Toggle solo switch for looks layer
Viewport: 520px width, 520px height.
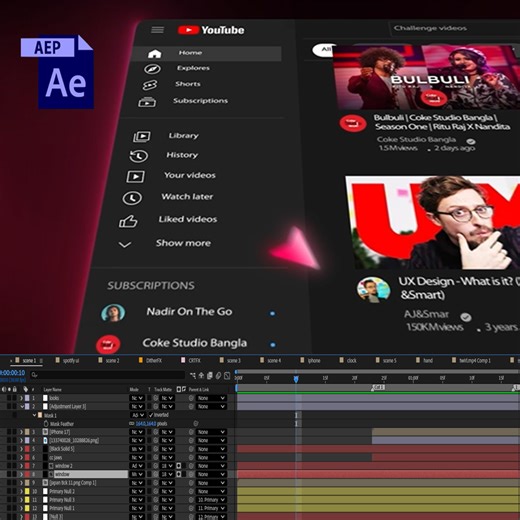click(9, 398)
